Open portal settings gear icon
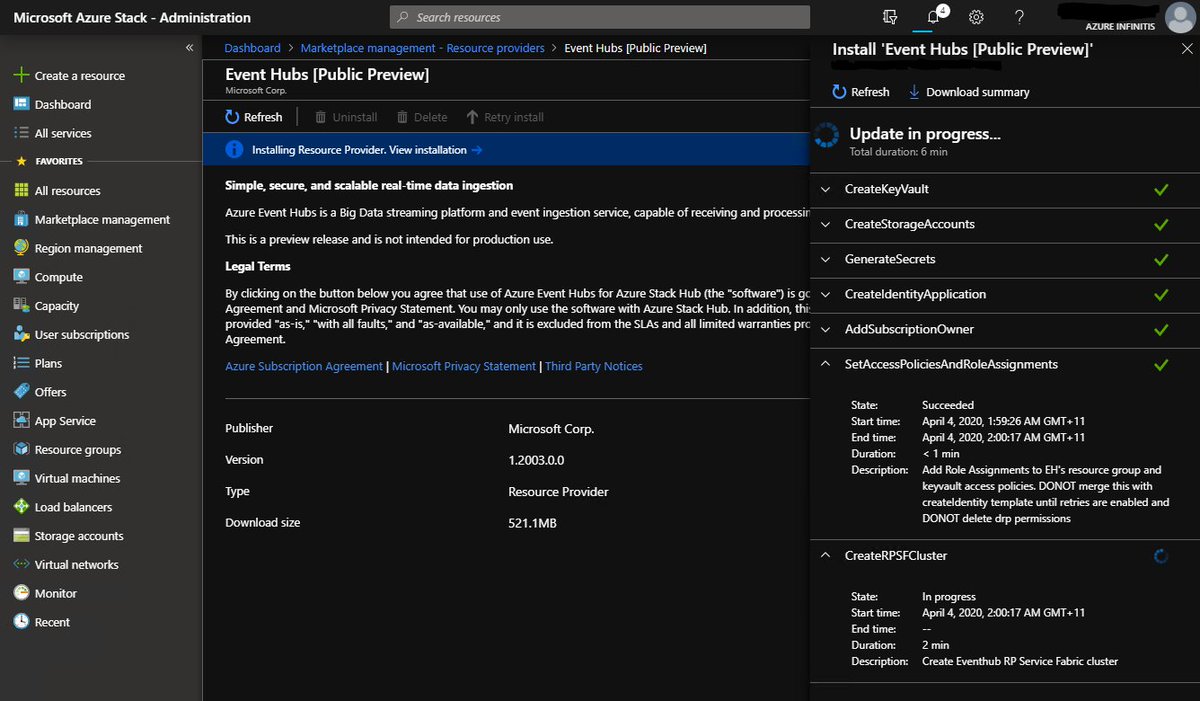The height and width of the screenshot is (701, 1200). [x=976, y=17]
